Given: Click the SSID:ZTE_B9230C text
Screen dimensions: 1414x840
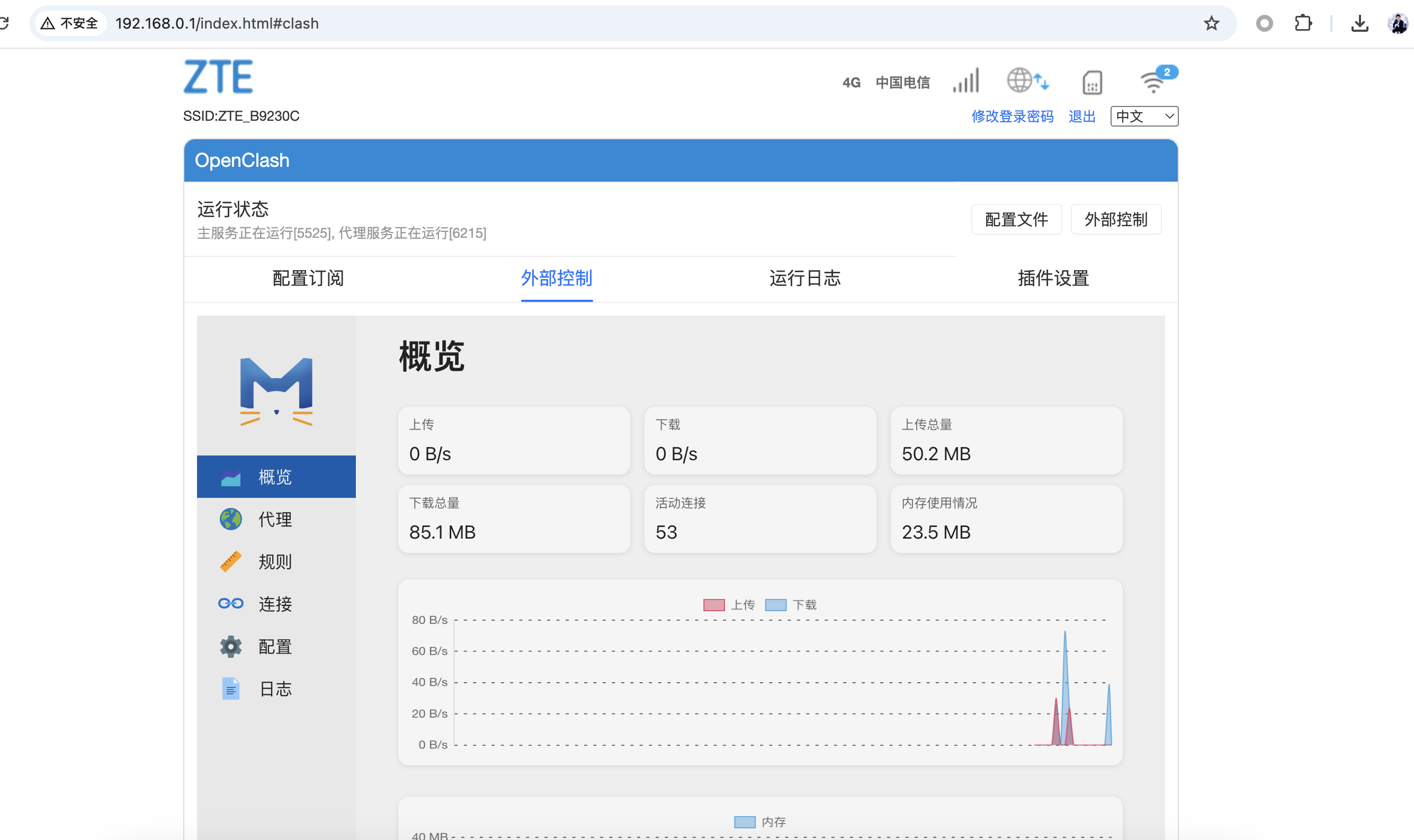Looking at the screenshot, I should pos(241,116).
